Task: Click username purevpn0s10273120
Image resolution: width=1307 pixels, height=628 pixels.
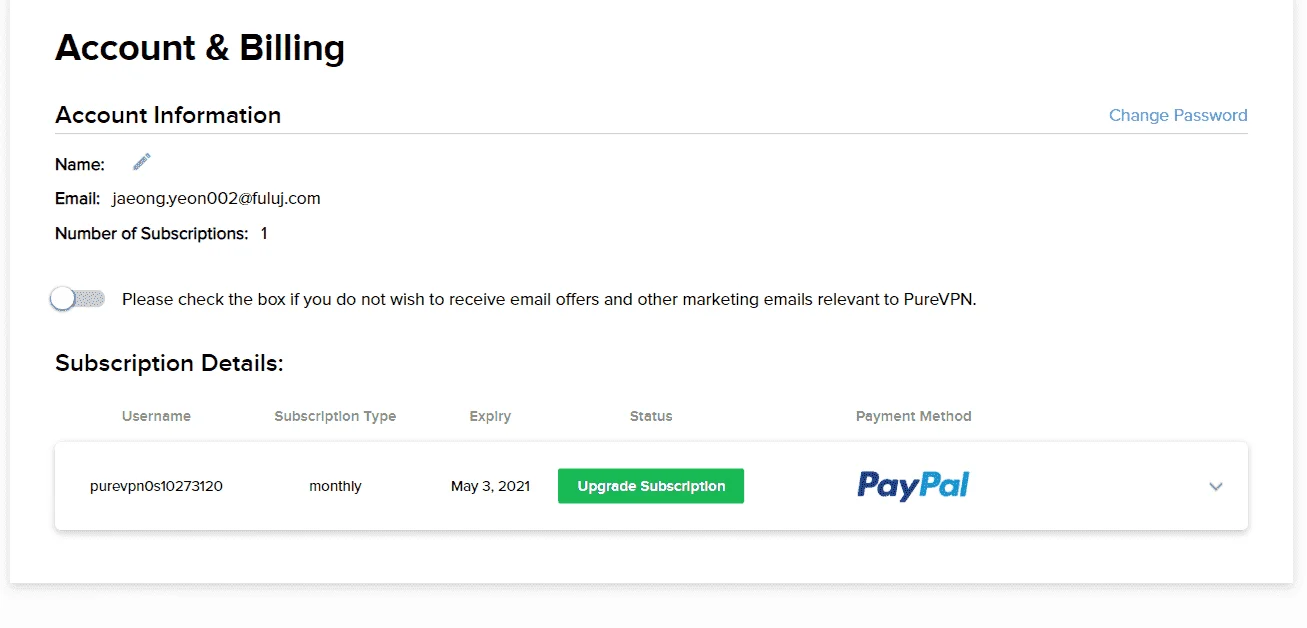Action: 156,486
